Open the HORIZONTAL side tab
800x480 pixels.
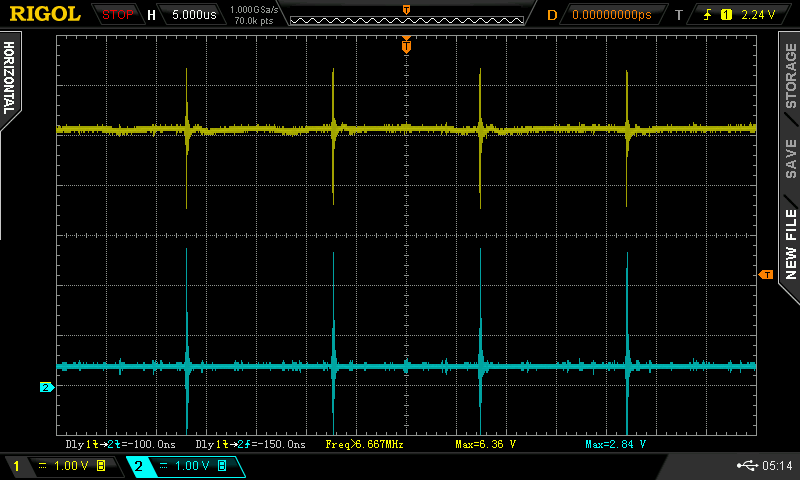(x=10, y=78)
